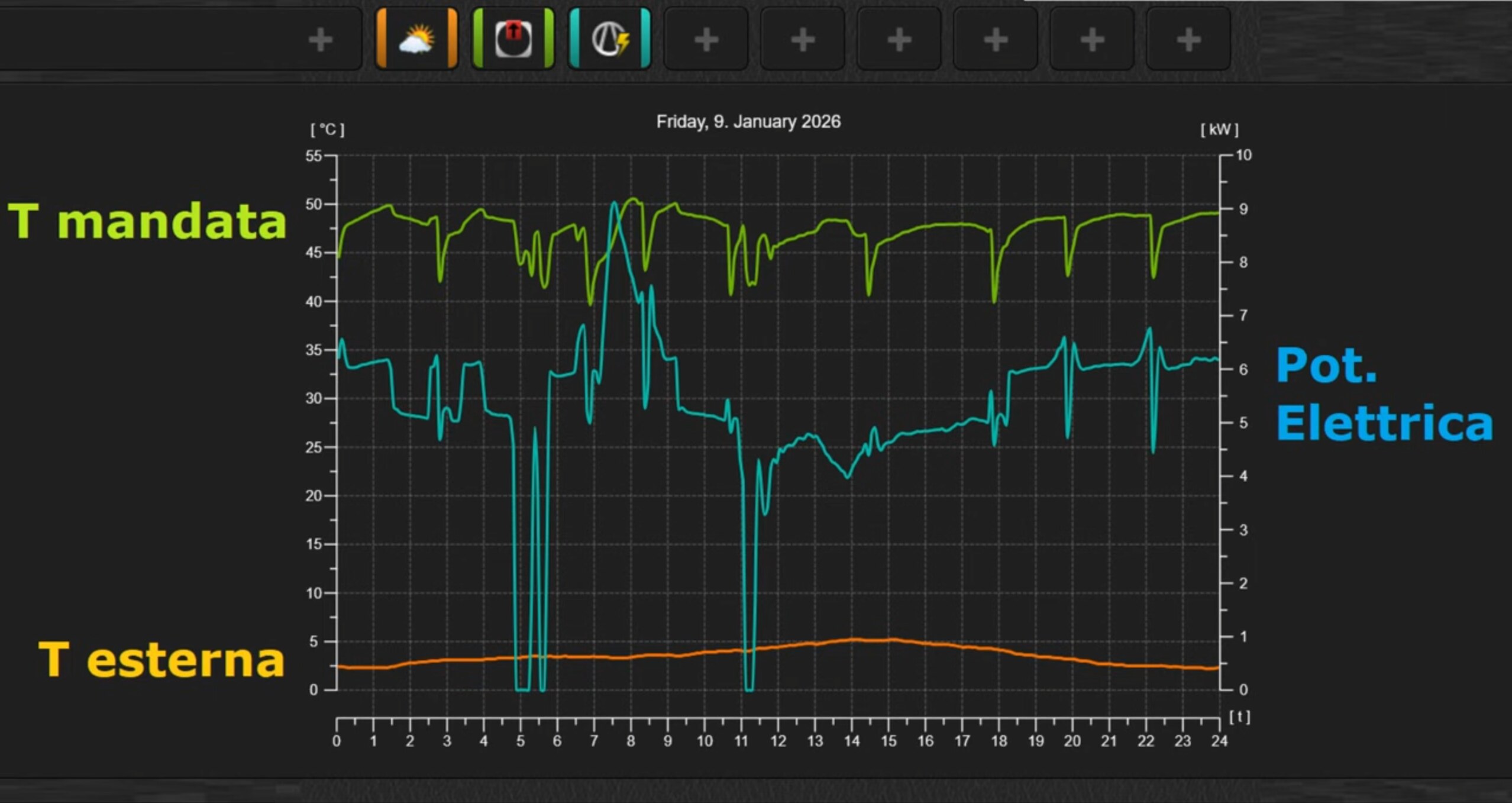Click the 9 label on the kW axis
Screen dimensions: 1512x803
(x=1243, y=209)
